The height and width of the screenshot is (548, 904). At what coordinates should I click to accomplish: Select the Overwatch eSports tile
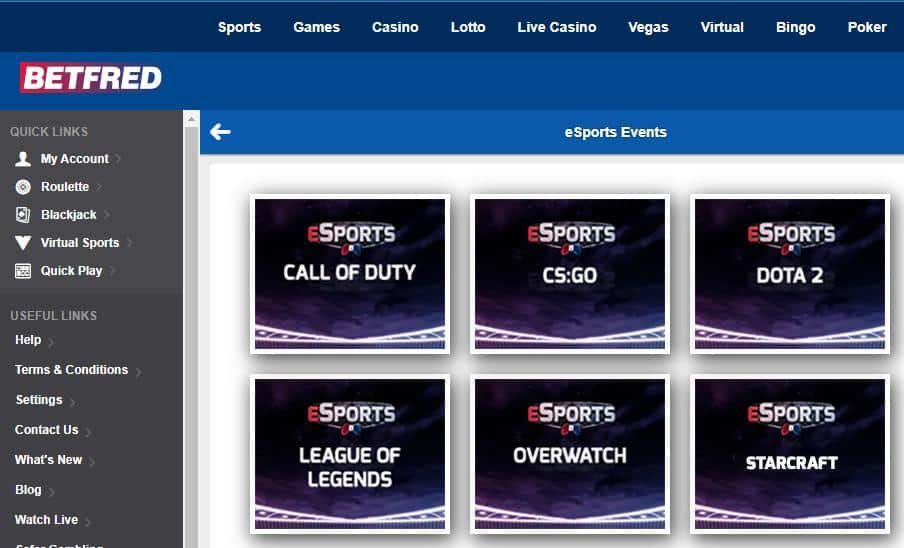click(570, 453)
